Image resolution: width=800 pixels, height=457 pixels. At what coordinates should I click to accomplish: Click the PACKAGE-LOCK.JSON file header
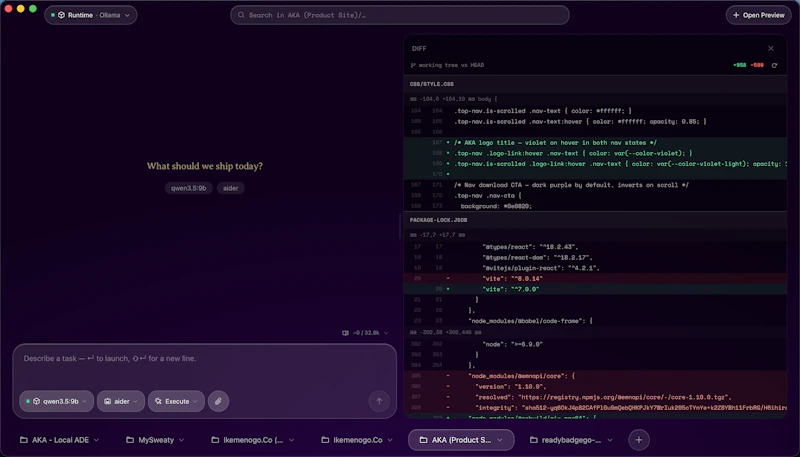[595, 220]
